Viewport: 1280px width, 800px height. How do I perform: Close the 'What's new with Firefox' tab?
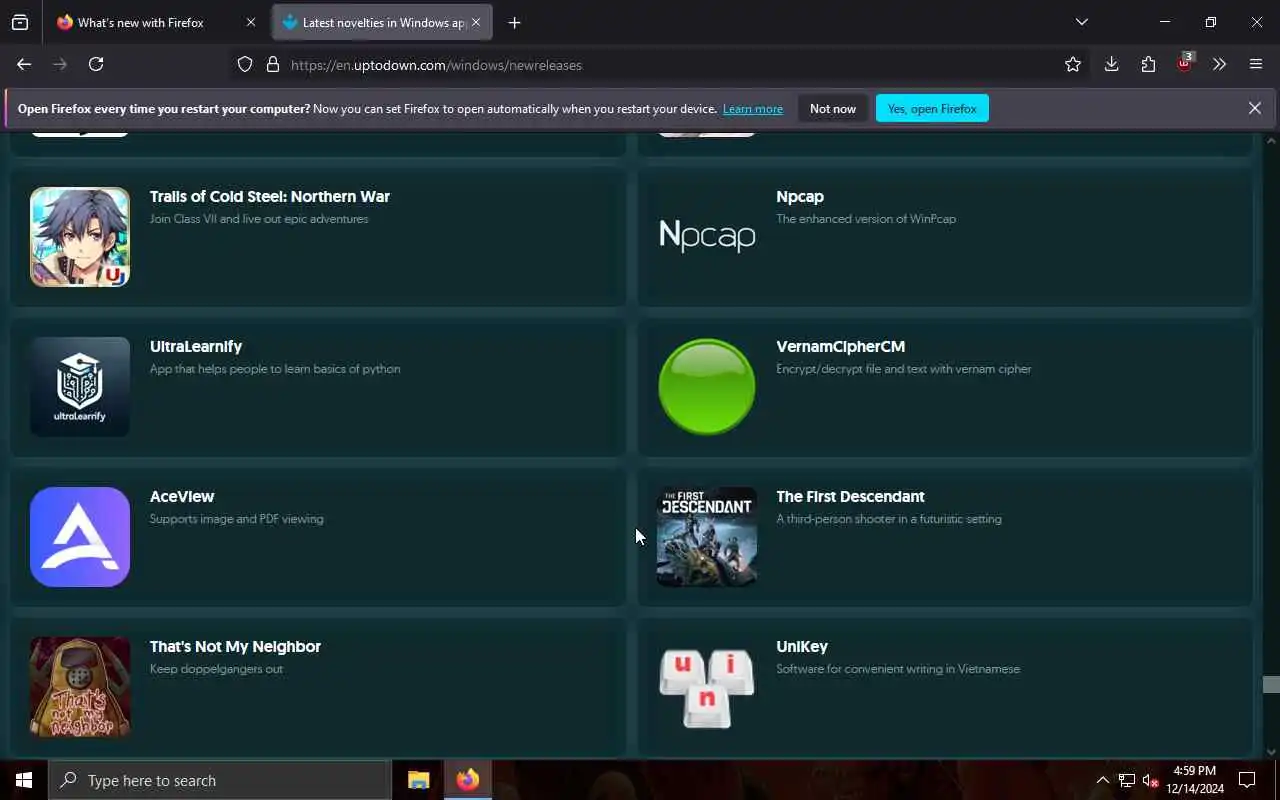tap(251, 22)
